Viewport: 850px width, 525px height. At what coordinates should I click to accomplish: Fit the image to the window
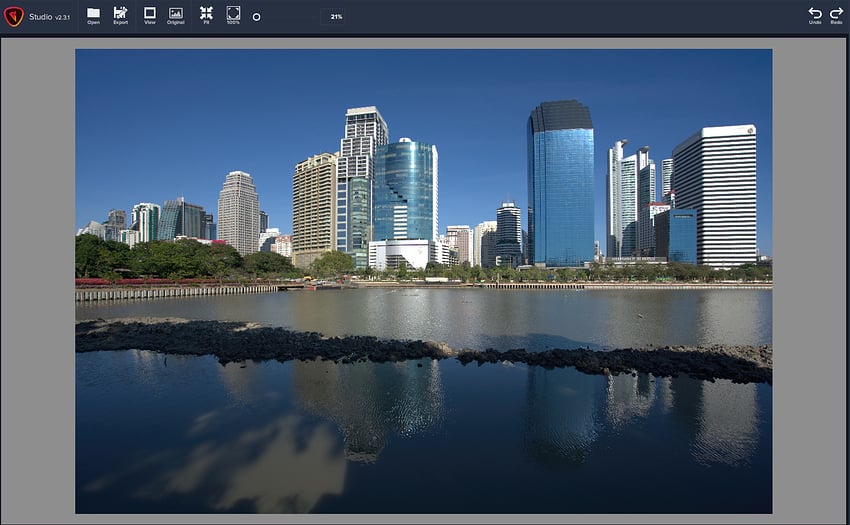(206, 15)
